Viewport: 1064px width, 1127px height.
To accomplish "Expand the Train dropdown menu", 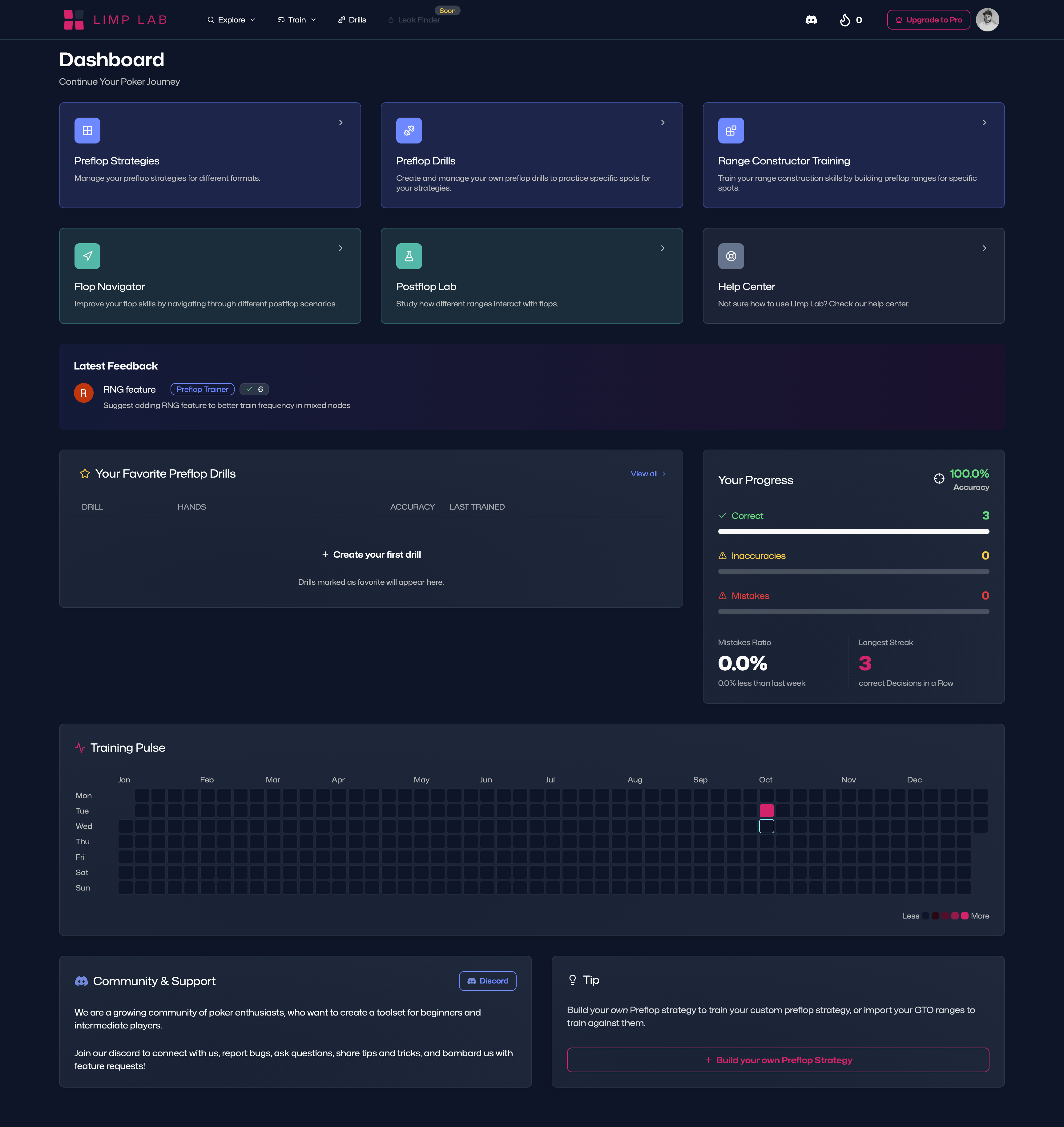I will [296, 20].
